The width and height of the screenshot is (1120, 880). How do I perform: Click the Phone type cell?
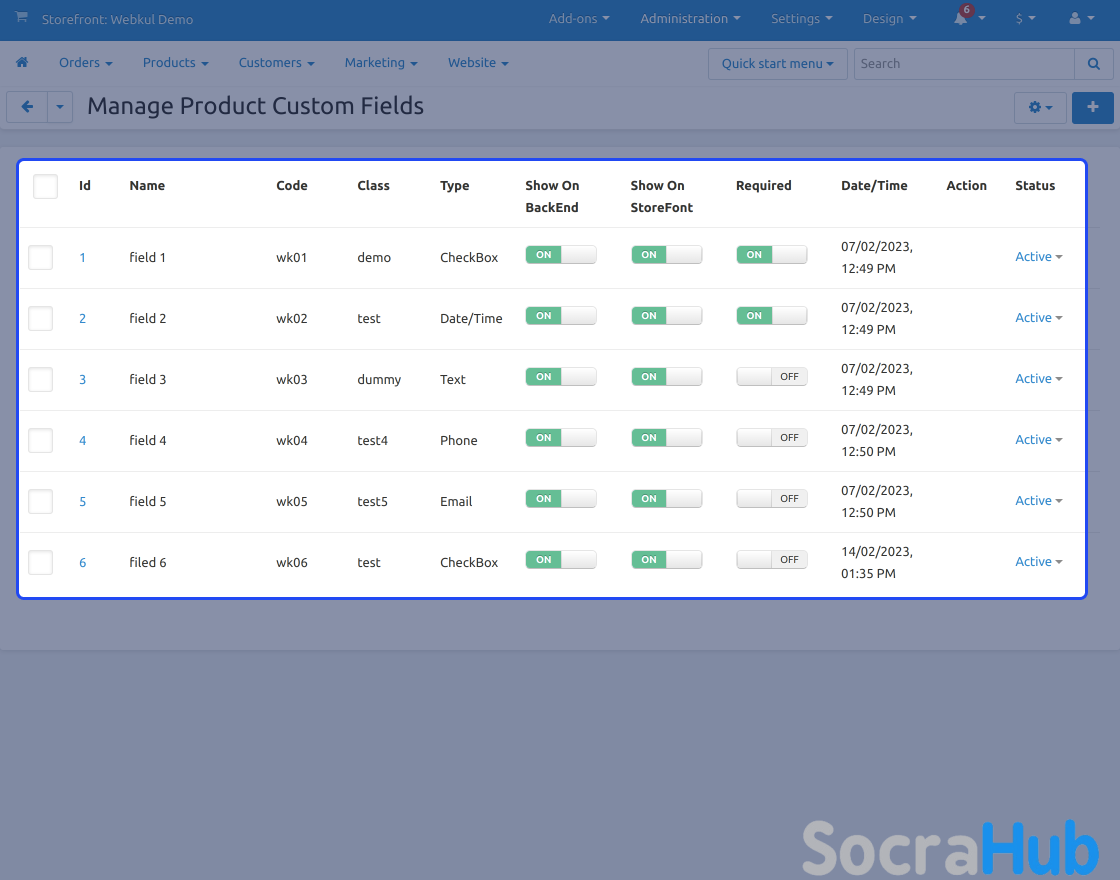pos(459,441)
